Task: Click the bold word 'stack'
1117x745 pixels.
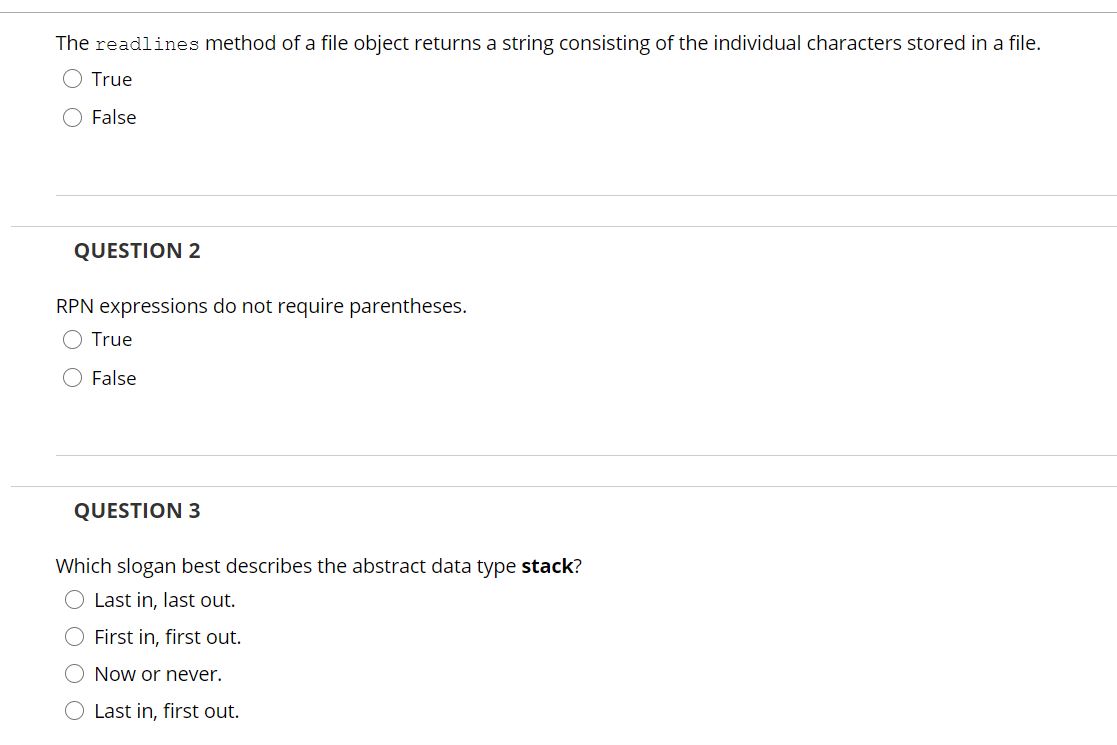Action: pyautogui.click(x=547, y=566)
